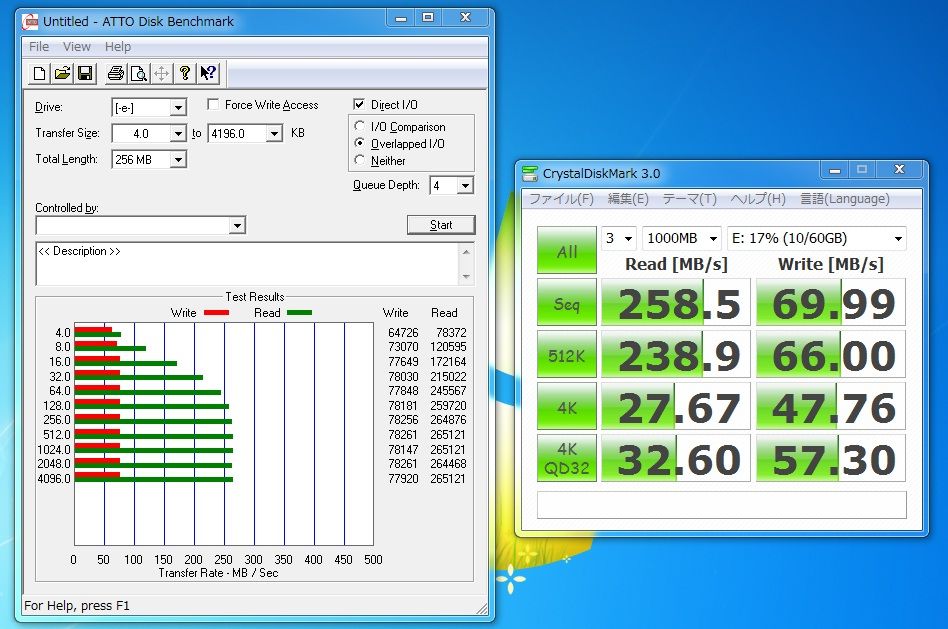Click the Start button in ATTO

click(x=441, y=225)
